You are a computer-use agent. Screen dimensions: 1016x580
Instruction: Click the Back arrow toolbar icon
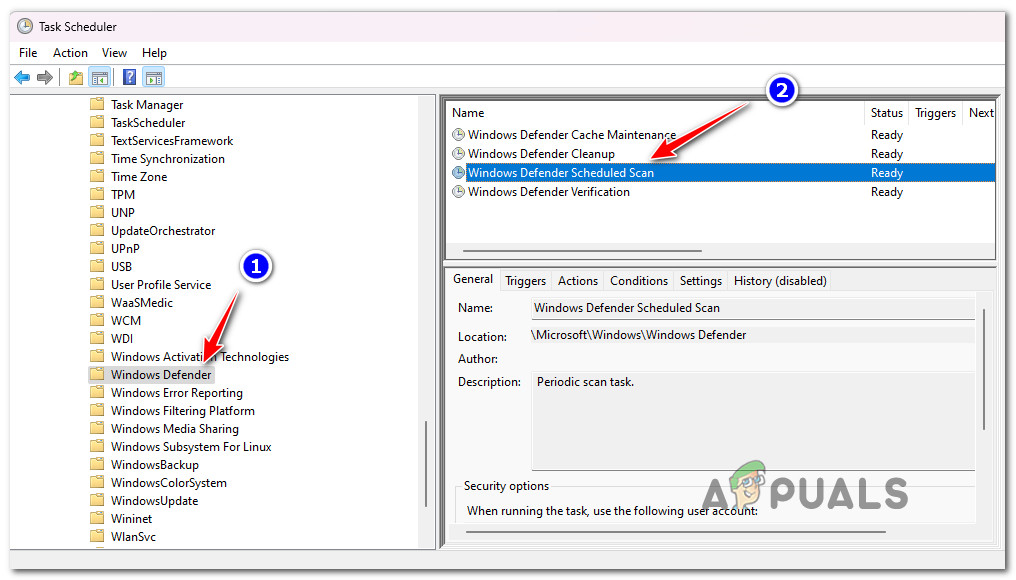pyautogui.click(x=22, y=78)
